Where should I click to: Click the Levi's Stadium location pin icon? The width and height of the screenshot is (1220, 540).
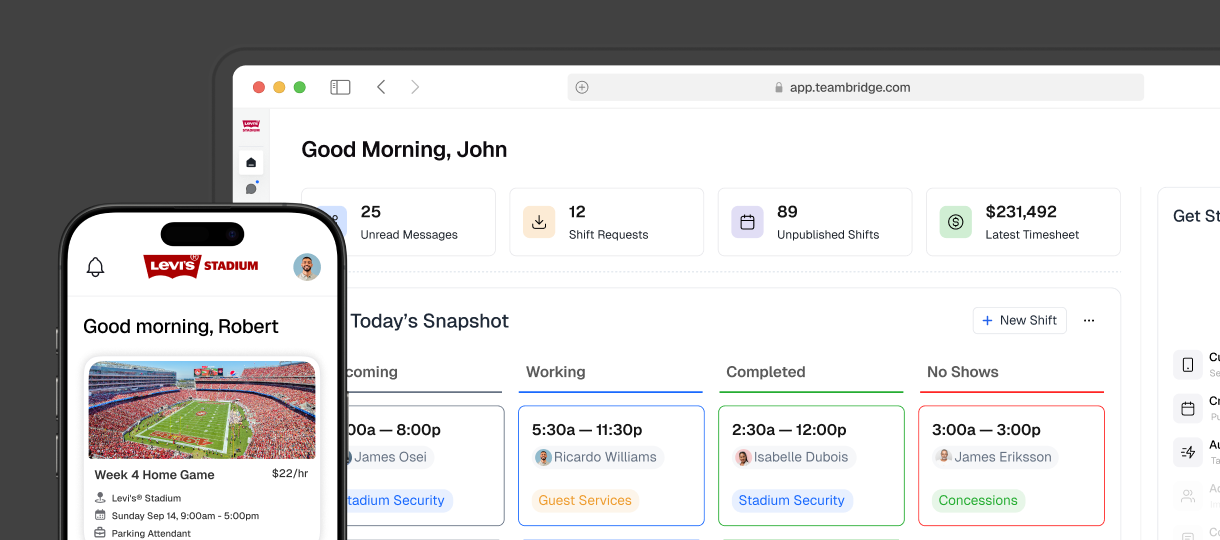point(100,498)
